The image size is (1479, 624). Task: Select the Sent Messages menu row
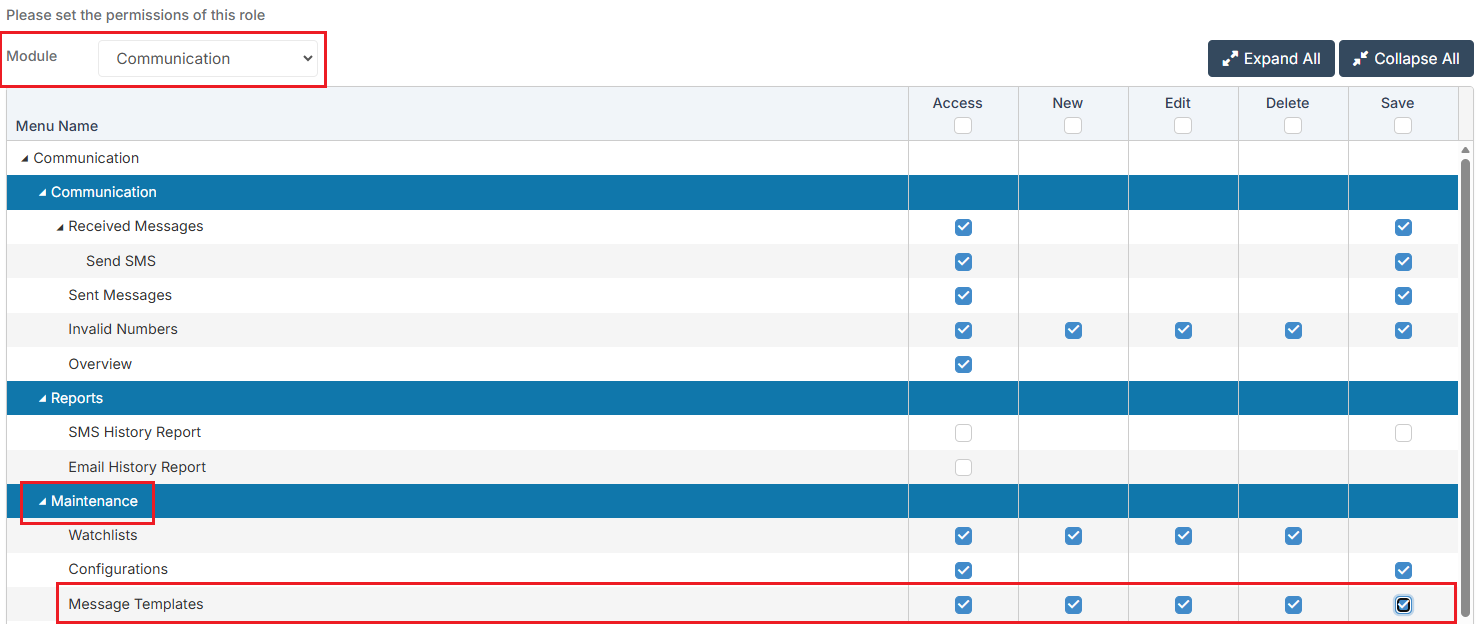coord(120,296)
